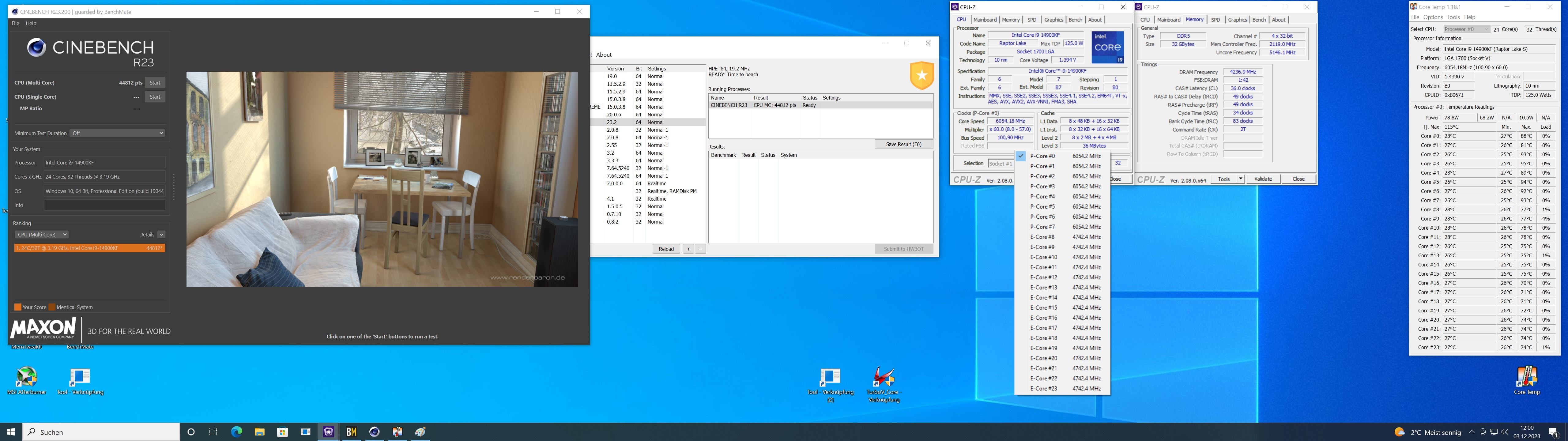Launch Microsoft Edge from taskbar

236,432
